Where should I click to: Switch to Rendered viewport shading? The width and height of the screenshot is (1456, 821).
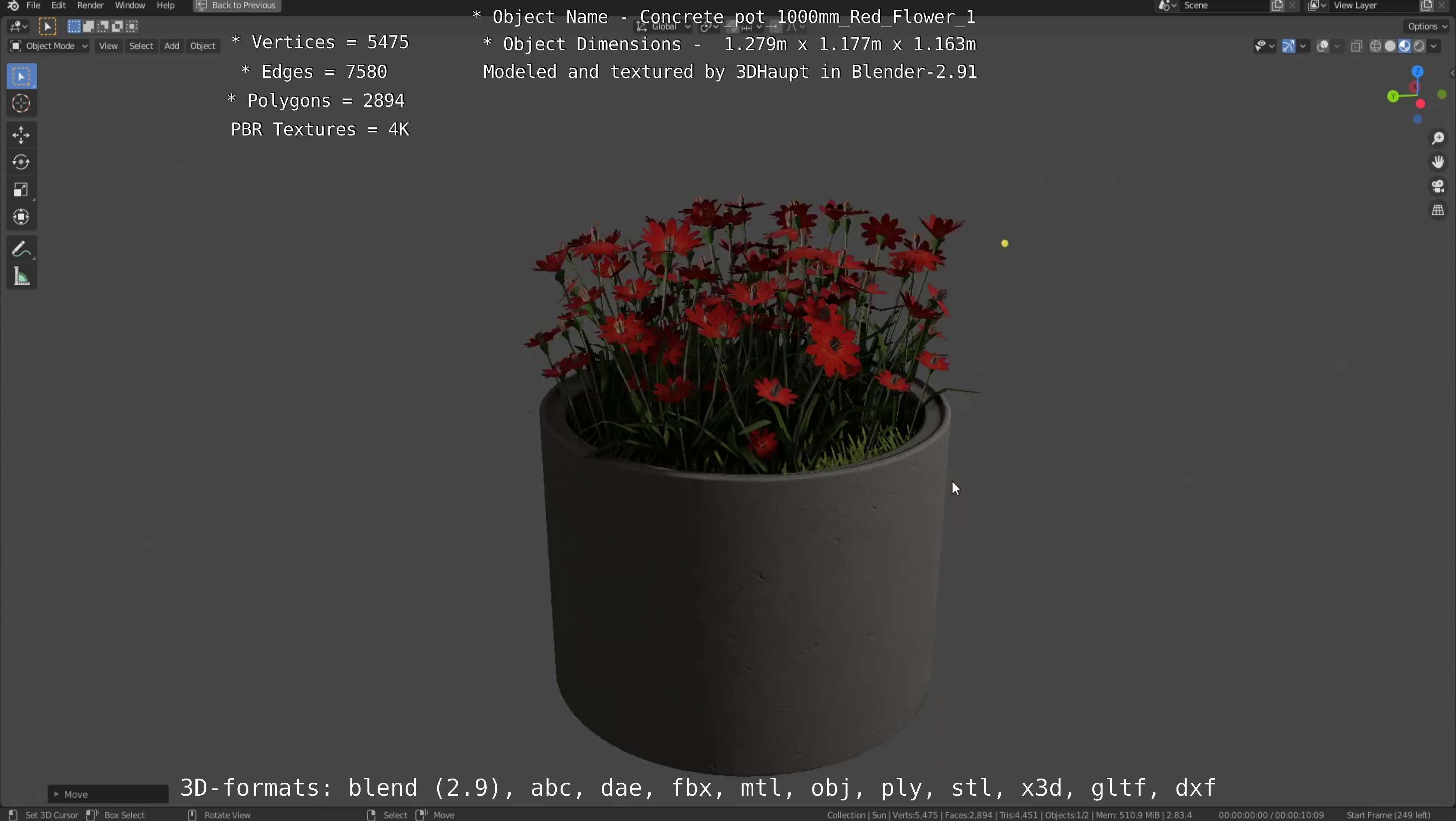(x=1419, y=46)
